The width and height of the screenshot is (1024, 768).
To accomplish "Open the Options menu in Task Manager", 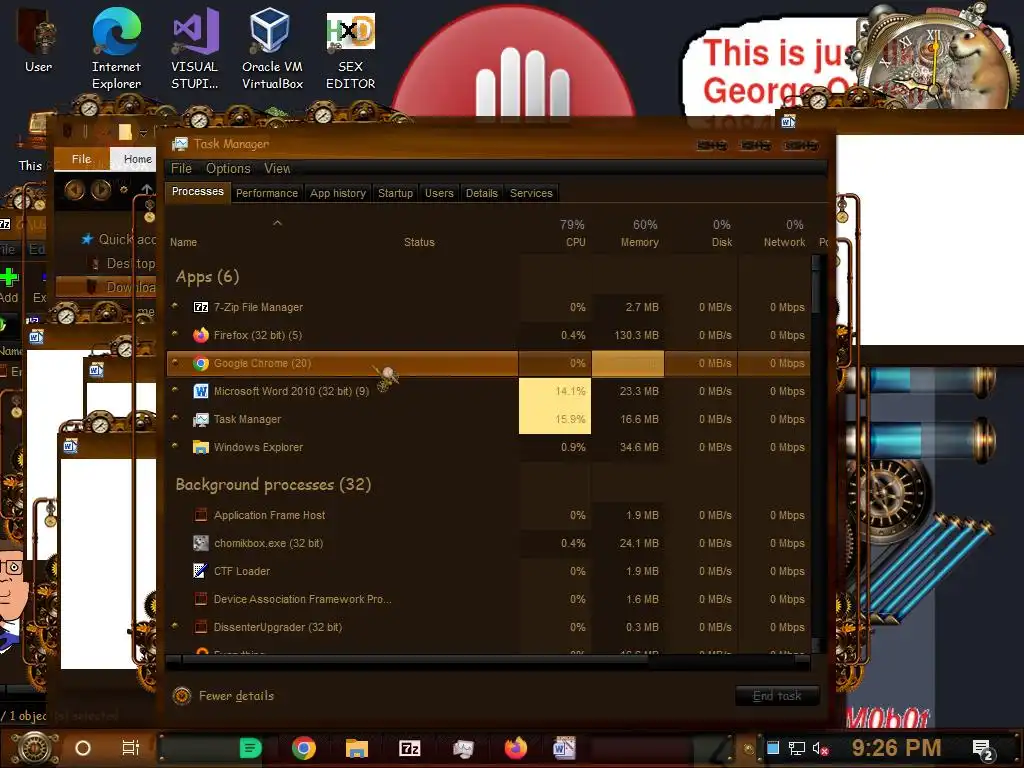I will 228,168.
